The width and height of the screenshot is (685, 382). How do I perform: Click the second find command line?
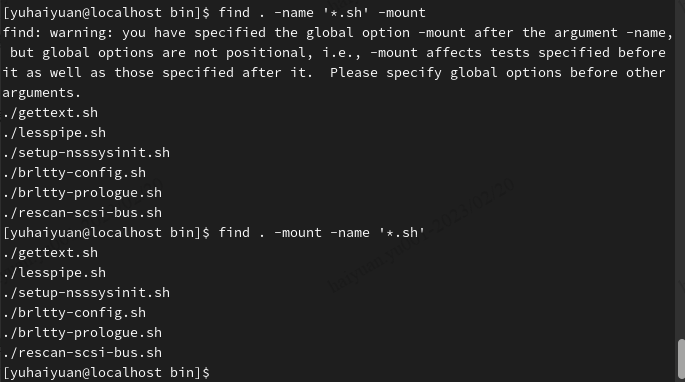[214, 233]
